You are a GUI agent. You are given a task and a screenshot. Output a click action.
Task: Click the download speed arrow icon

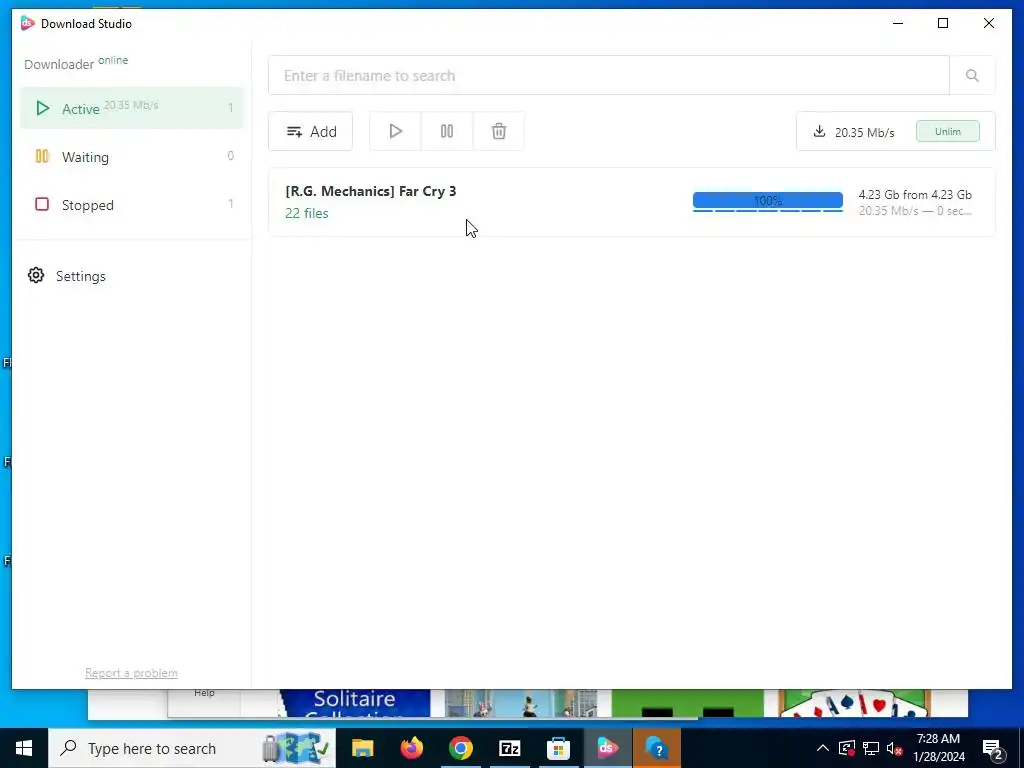(x=819, y=131)
